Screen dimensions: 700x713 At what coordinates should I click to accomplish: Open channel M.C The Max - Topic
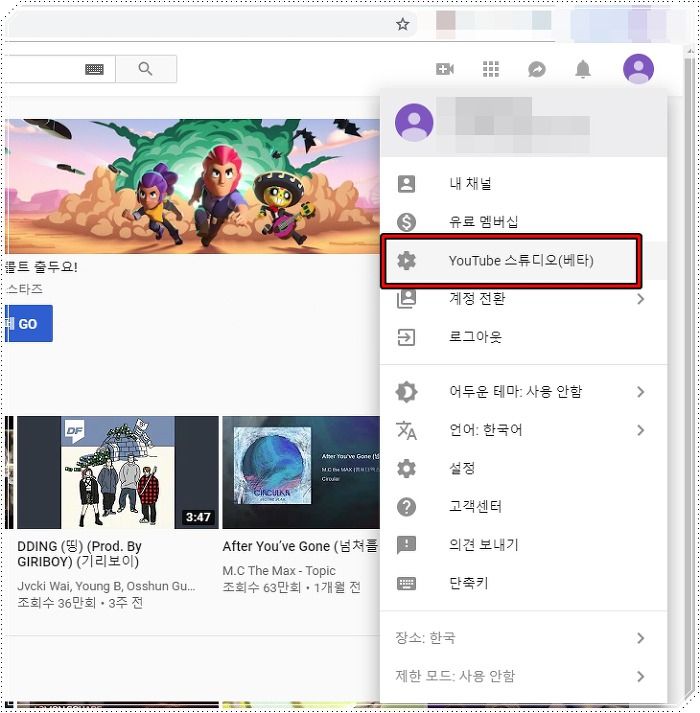pos(279,571)
